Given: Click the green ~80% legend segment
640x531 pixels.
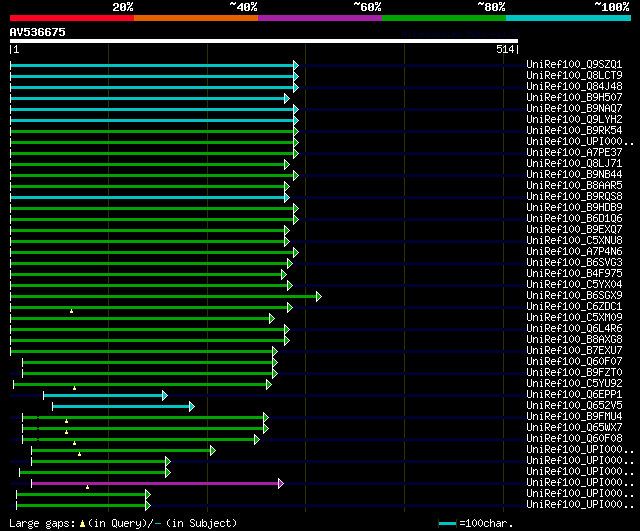Looking at the screenshot, I should point(444,18).
